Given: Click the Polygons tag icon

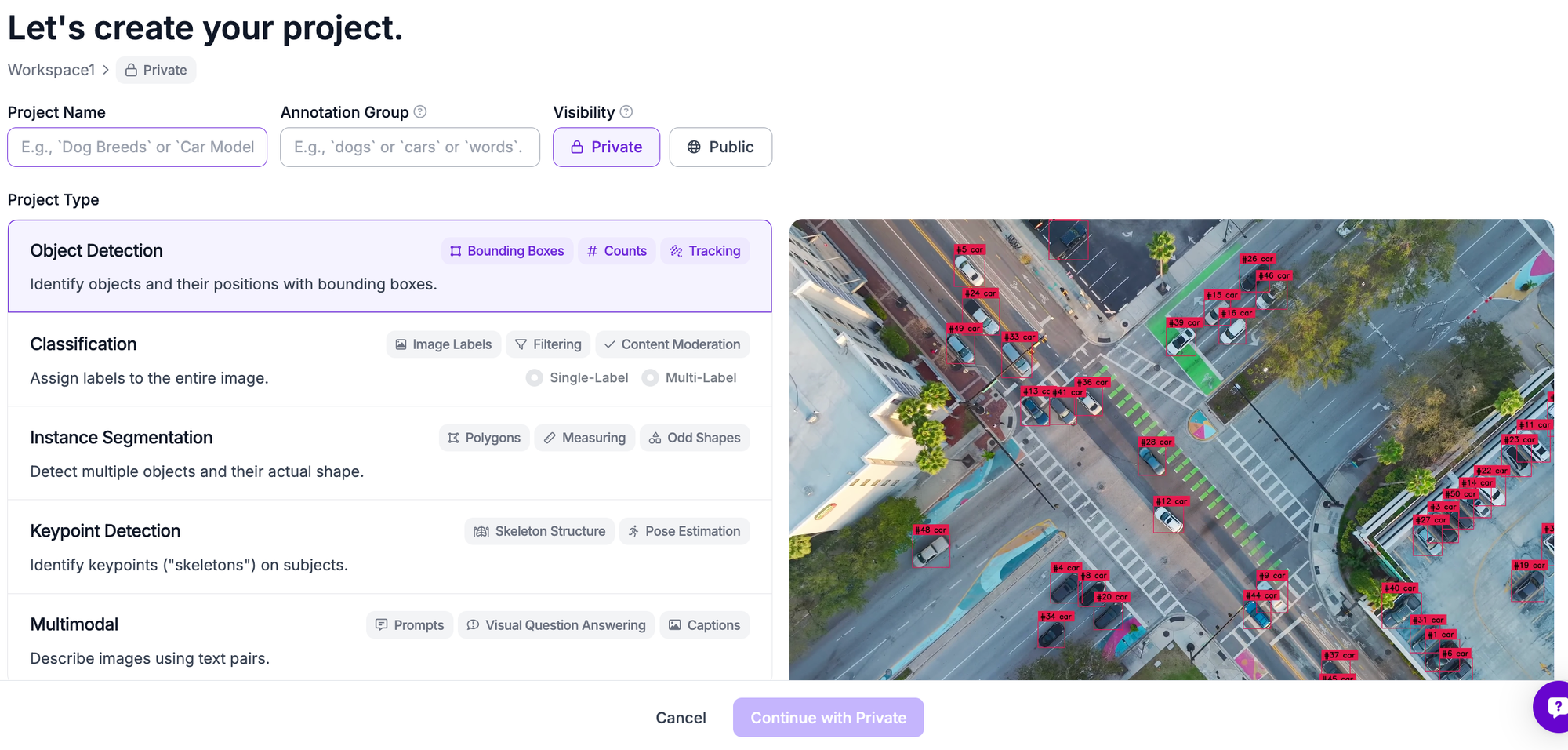Looking at the screenshot, I should click(x=453, y=438).
